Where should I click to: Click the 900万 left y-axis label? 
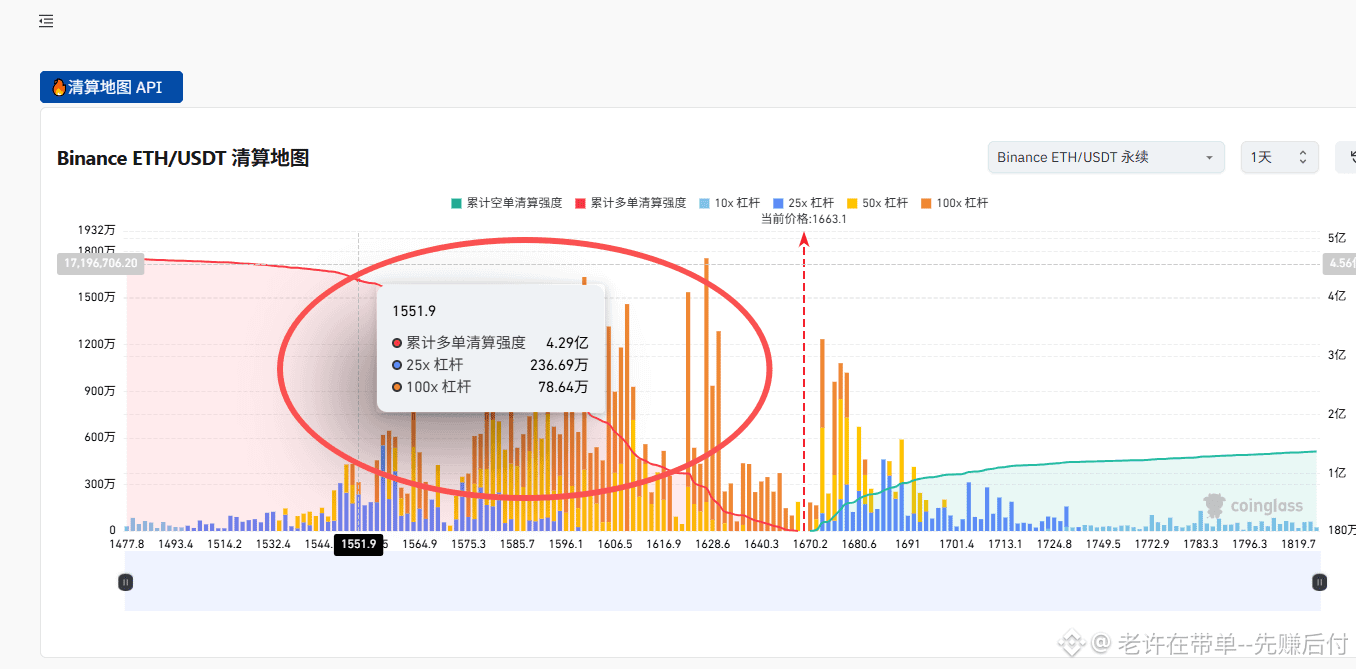coord(100,391)
